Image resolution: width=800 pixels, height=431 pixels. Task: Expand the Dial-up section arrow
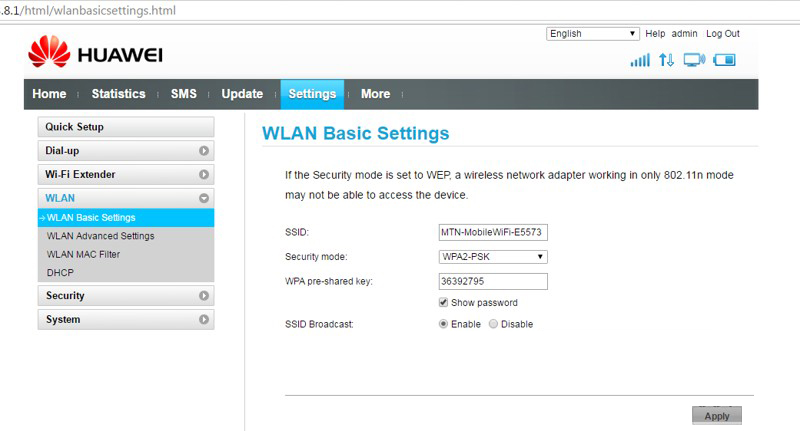[x=204, y=151]
